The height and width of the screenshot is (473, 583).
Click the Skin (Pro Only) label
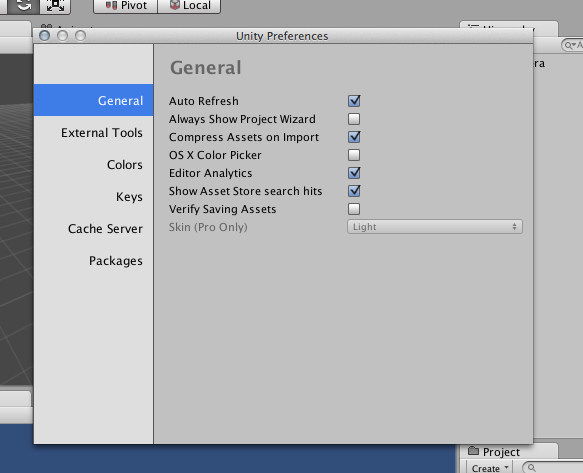click(x=208, y=227)
